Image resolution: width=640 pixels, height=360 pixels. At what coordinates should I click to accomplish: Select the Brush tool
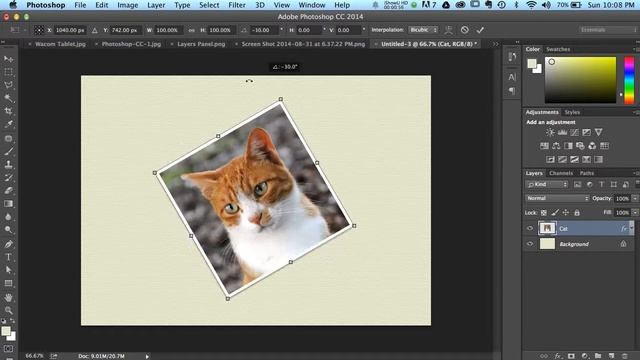tap(8, 151)
